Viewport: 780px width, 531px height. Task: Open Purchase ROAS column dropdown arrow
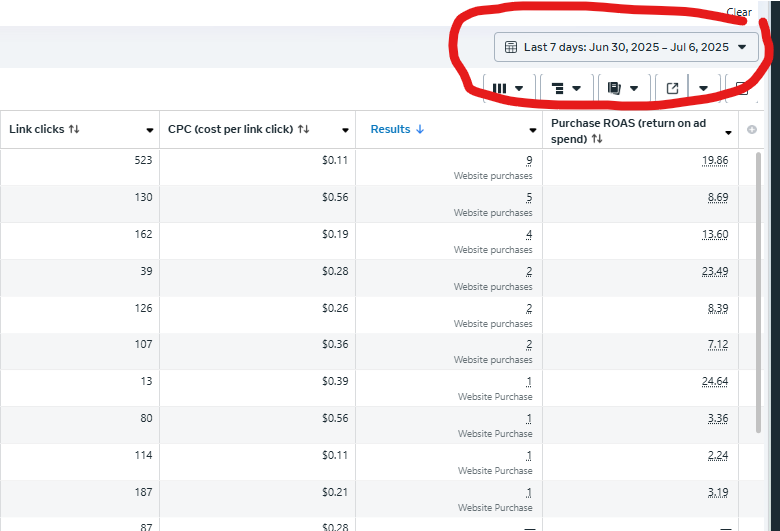coord(730,130)
